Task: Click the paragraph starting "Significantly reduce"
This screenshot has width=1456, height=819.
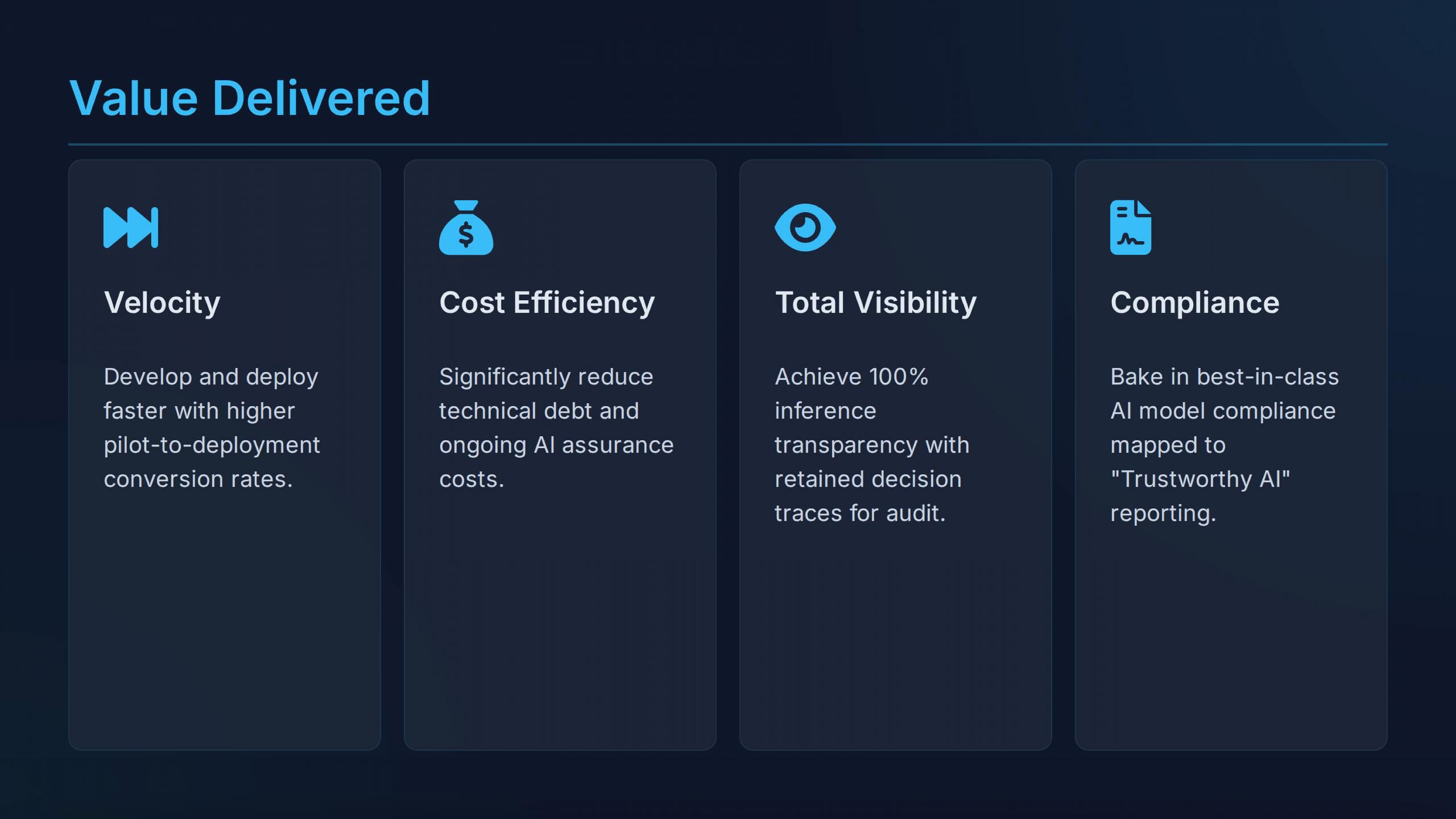Action: pyautogui.click(x=556, y=428)
